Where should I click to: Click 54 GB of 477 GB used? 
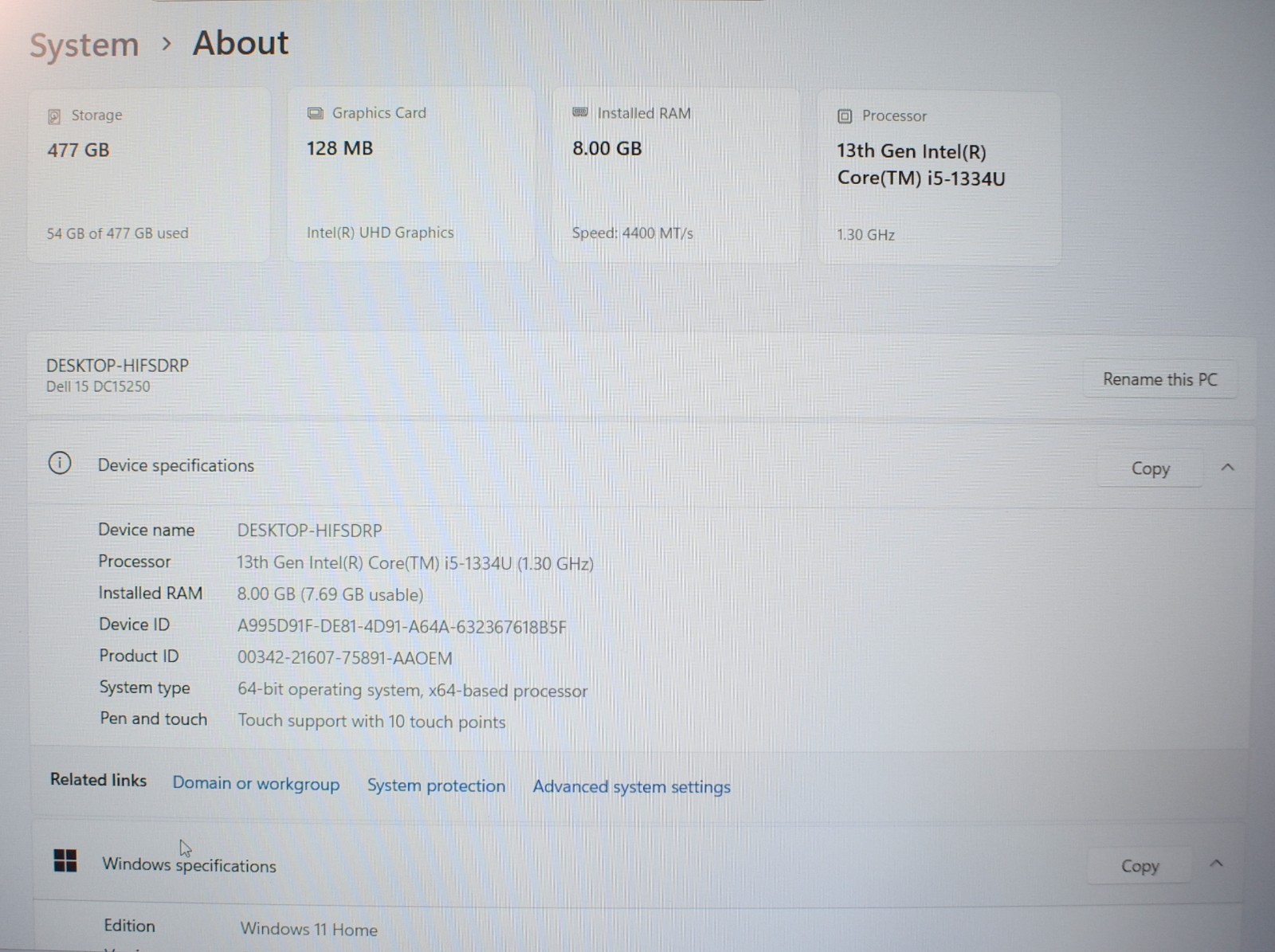117,233
